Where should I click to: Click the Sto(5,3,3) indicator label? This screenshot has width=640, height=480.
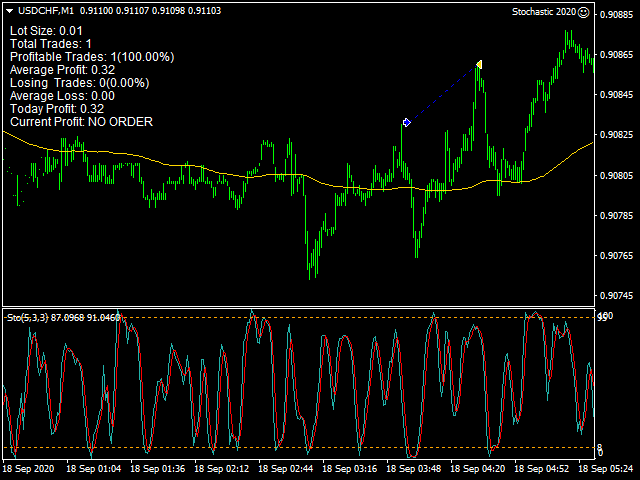28,318
